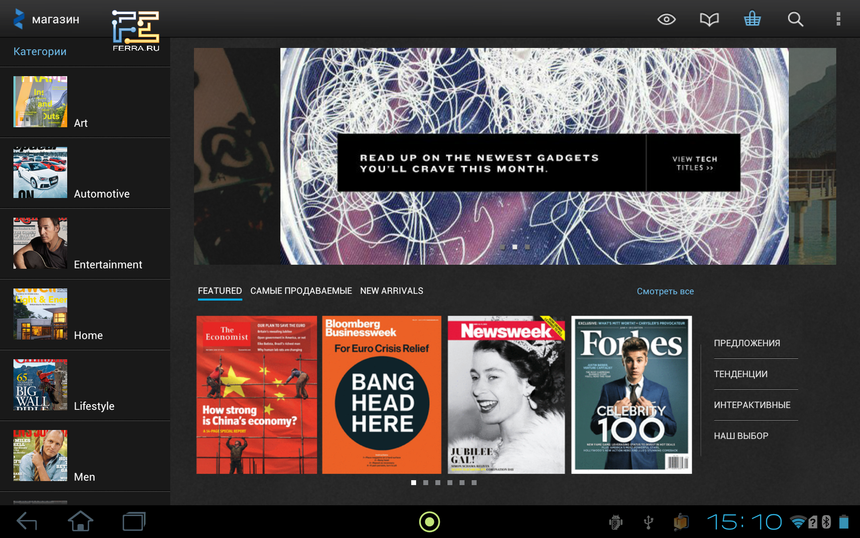Tap the next banner with the water bungalow
This screenshot has height=538, width=860.
pyautogui.click(x=813, y=156)
